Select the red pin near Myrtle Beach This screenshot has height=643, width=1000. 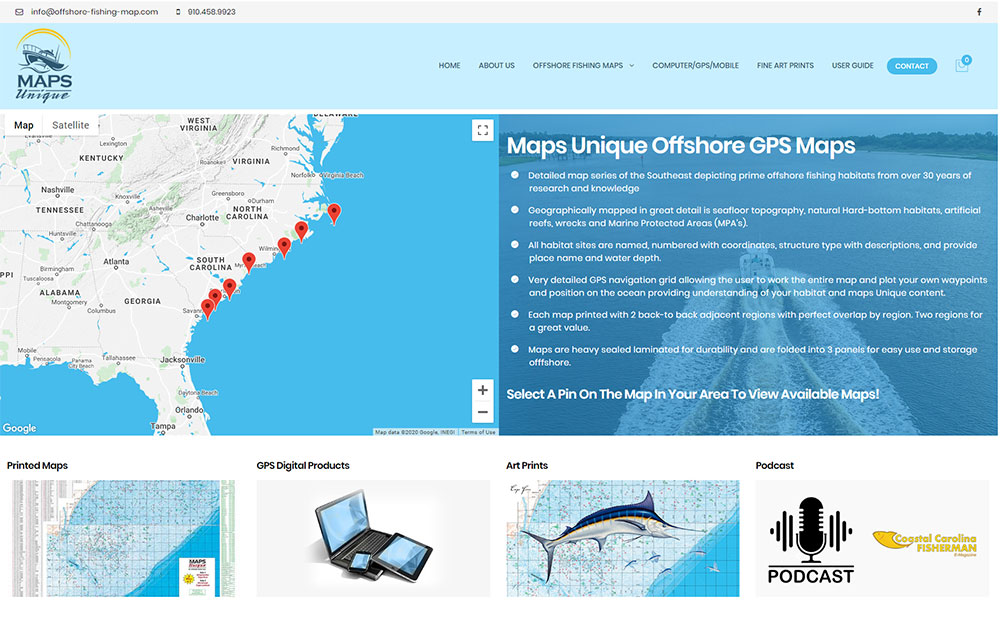(249, 262)
